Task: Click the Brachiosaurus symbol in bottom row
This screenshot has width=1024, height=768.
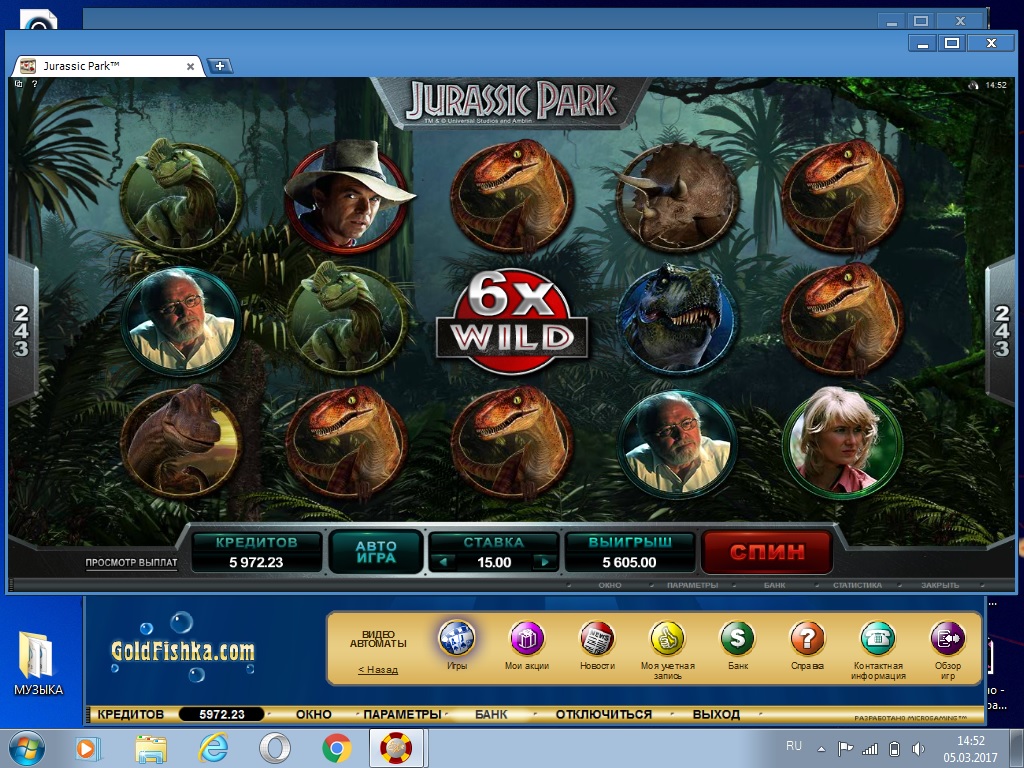Action: coord(180,440)
